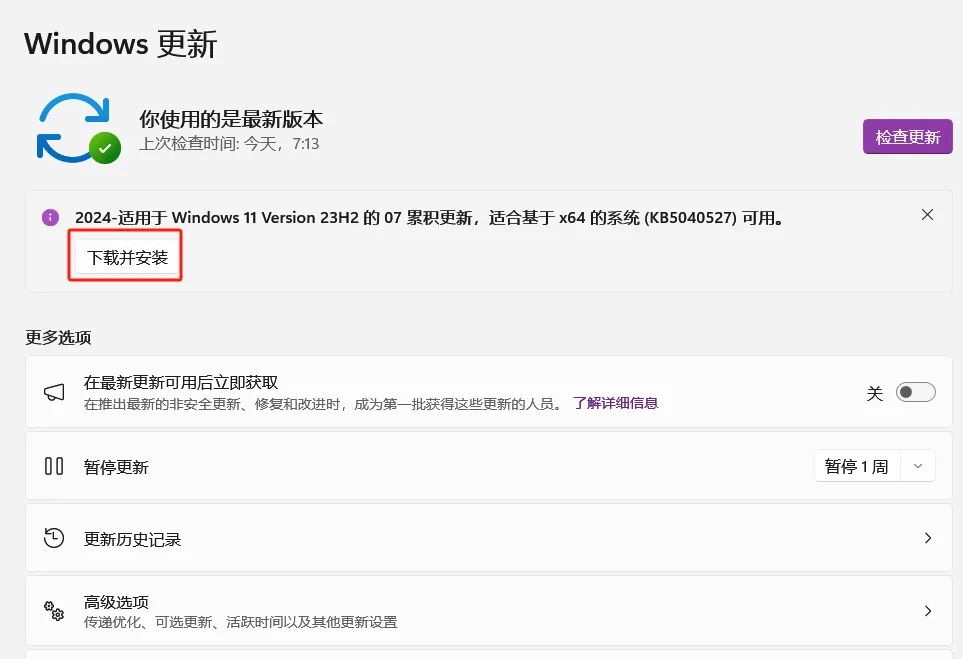This screenshot has width=963, height=659.
Task: Click the pause icon beside 暂停更新
Action: 54,466
